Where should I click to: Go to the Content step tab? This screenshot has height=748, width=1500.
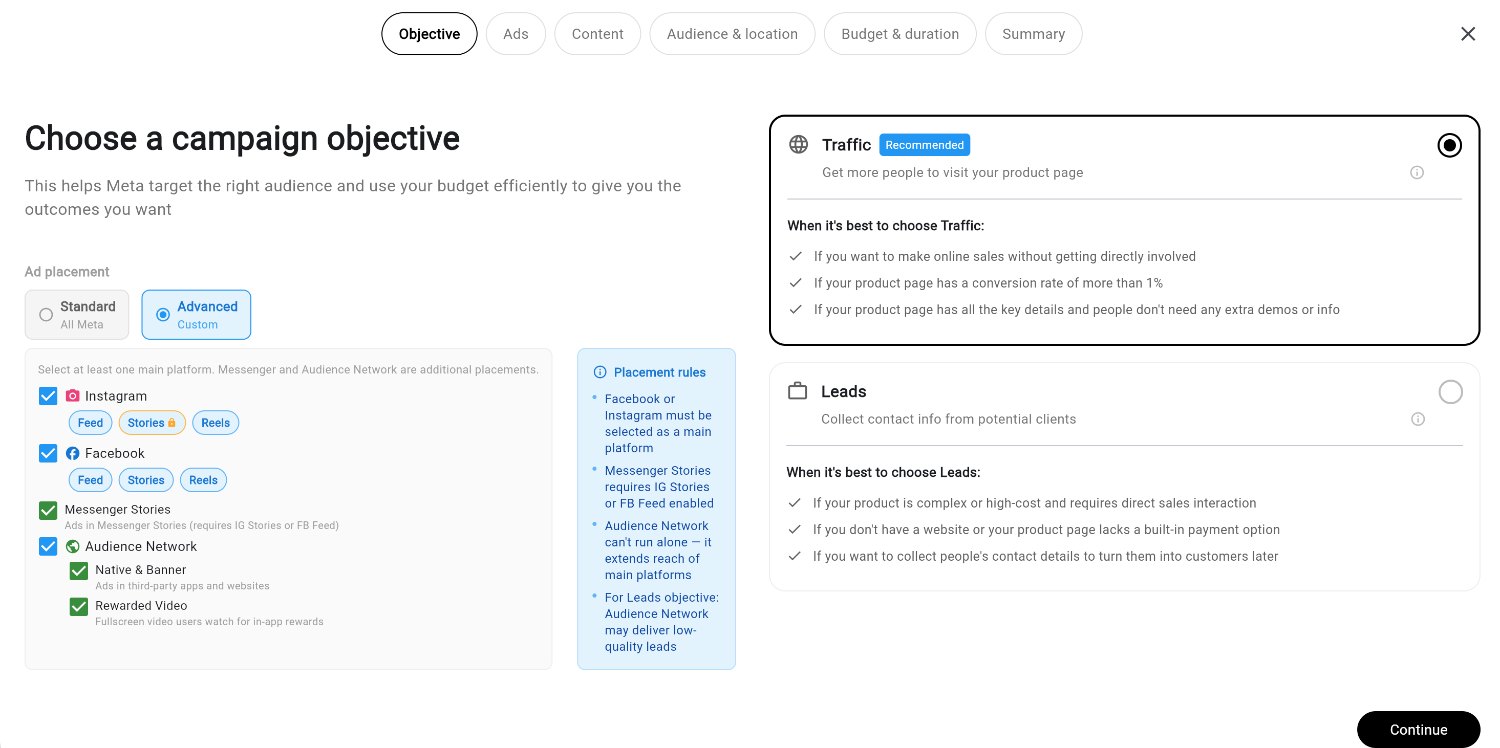coord(598,34)
